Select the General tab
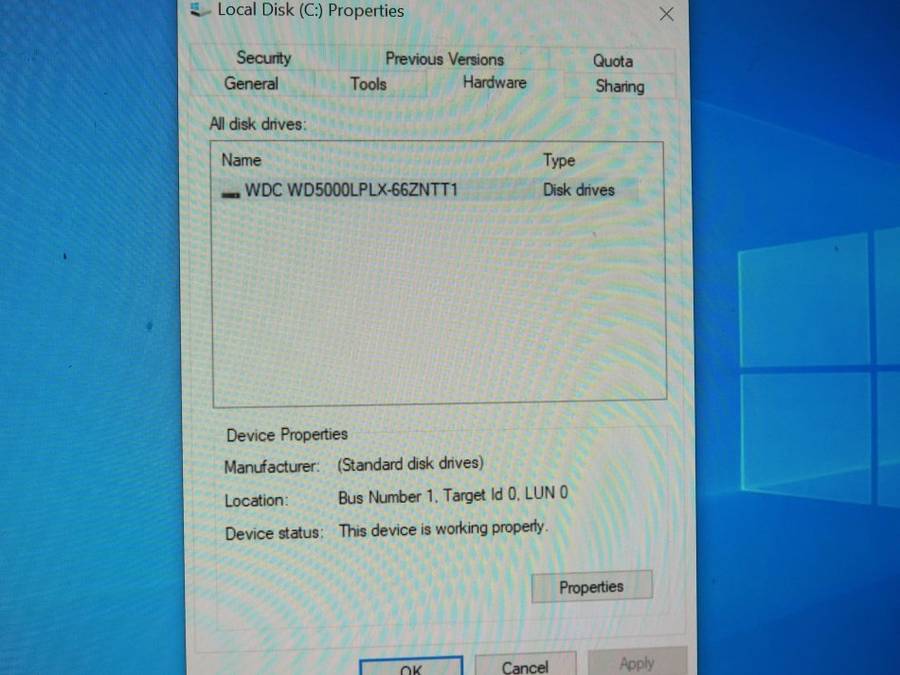 (251, 84)
